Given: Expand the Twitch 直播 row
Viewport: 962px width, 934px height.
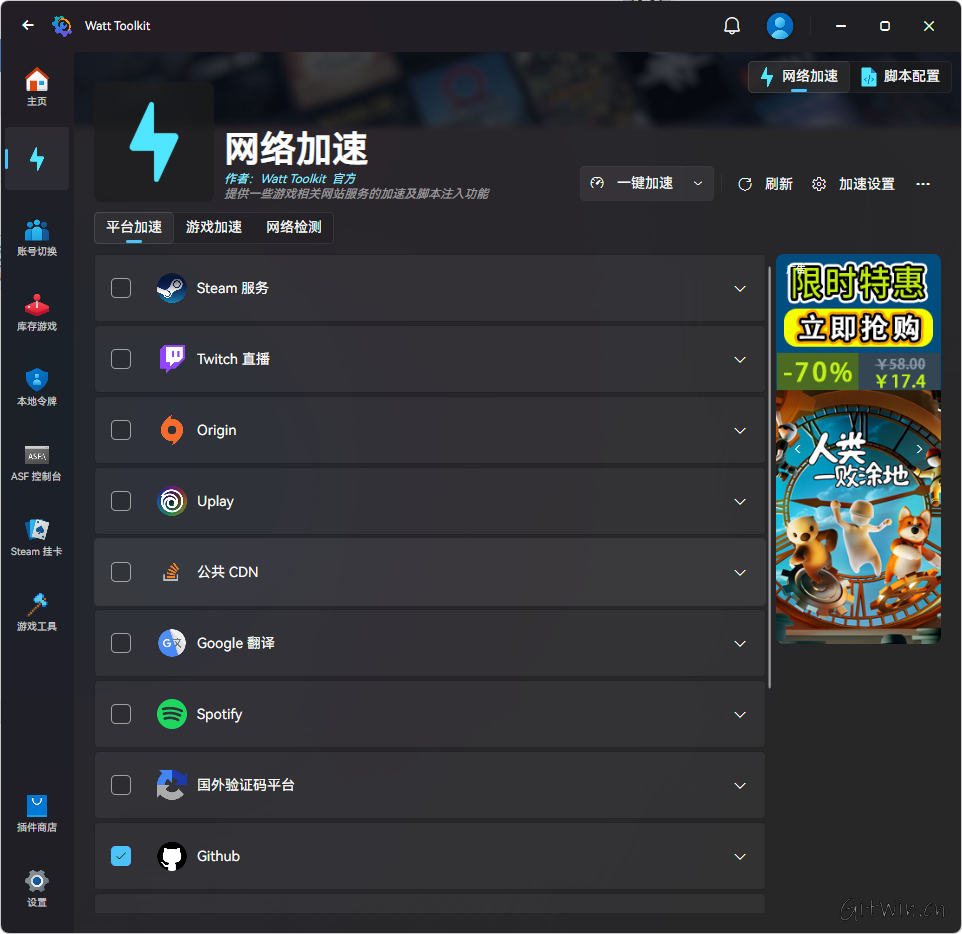Looking at the screenshot, I should (740, 360).
